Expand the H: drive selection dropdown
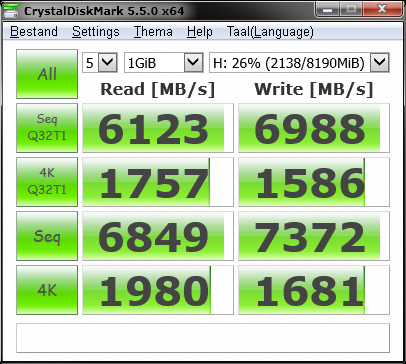Viewport: 406px width, 364px height. click(x=299, y=62)
